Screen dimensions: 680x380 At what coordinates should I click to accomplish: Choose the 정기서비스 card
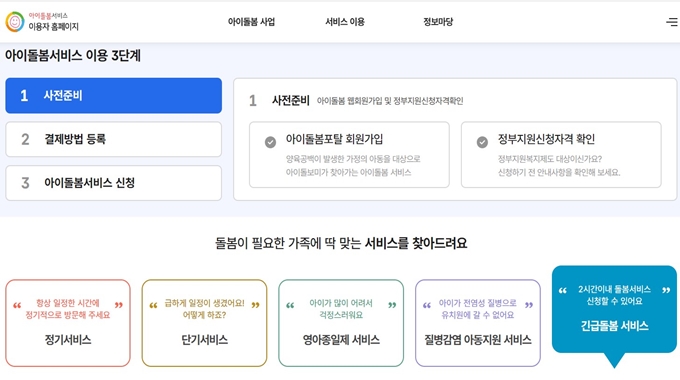[68, 323]
